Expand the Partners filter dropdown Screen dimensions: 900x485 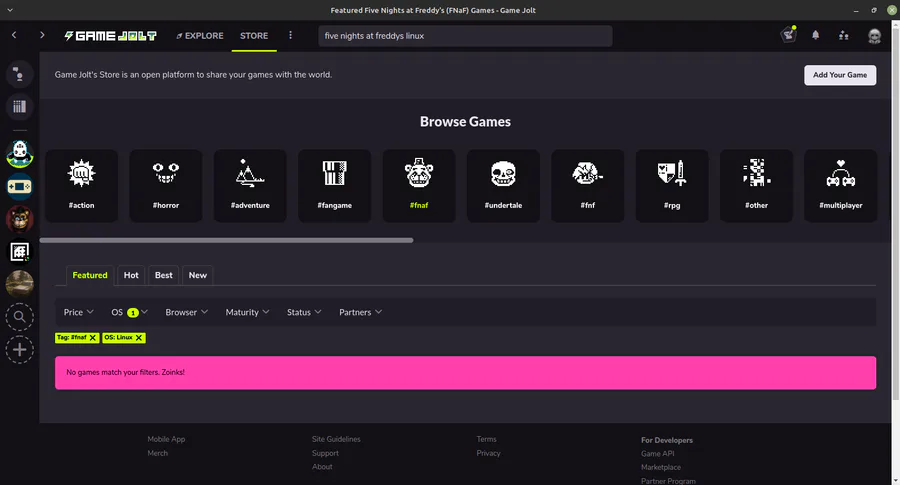click(360, 312)
